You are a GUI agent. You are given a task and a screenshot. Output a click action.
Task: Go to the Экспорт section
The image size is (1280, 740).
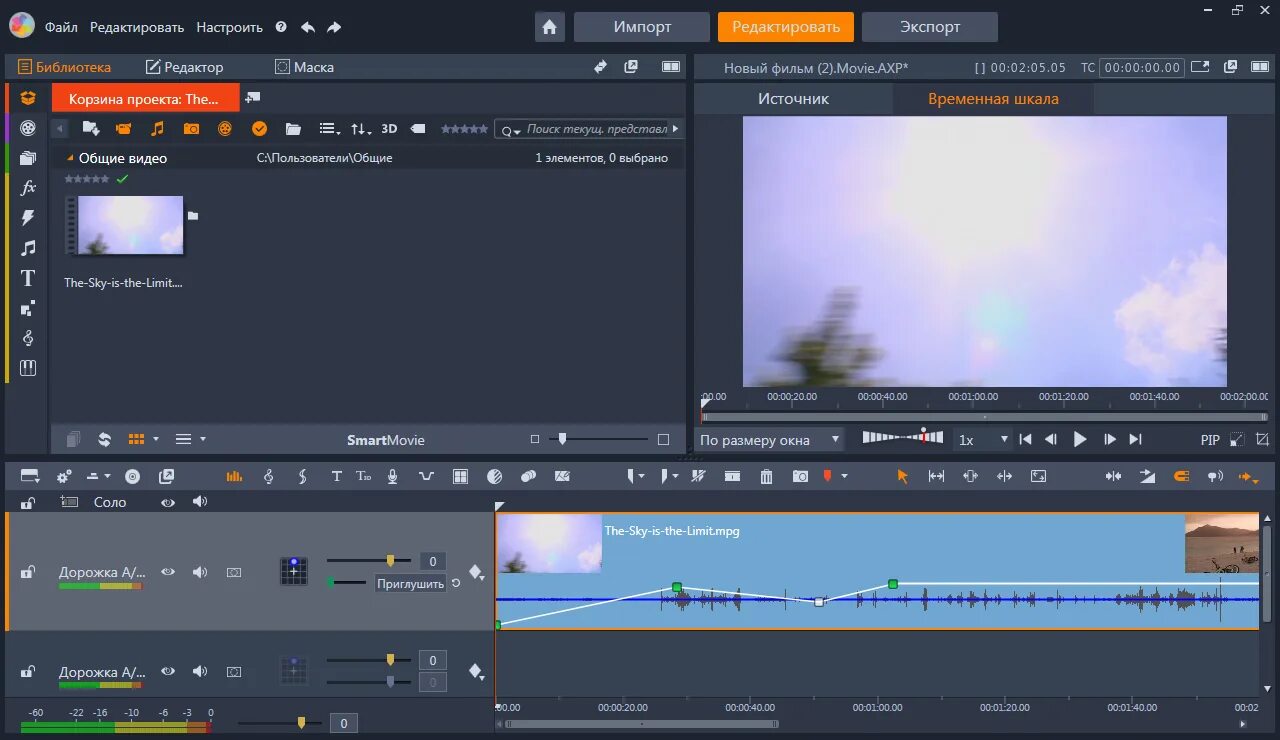pyautogui.click(x=930, y=27)
